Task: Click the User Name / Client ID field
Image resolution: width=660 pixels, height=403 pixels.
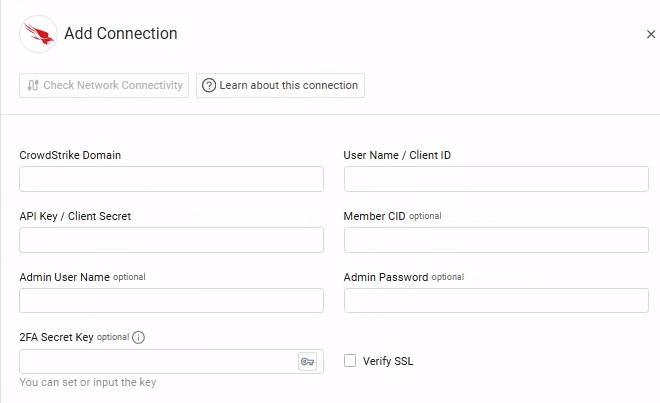Action: click(496, 179)
